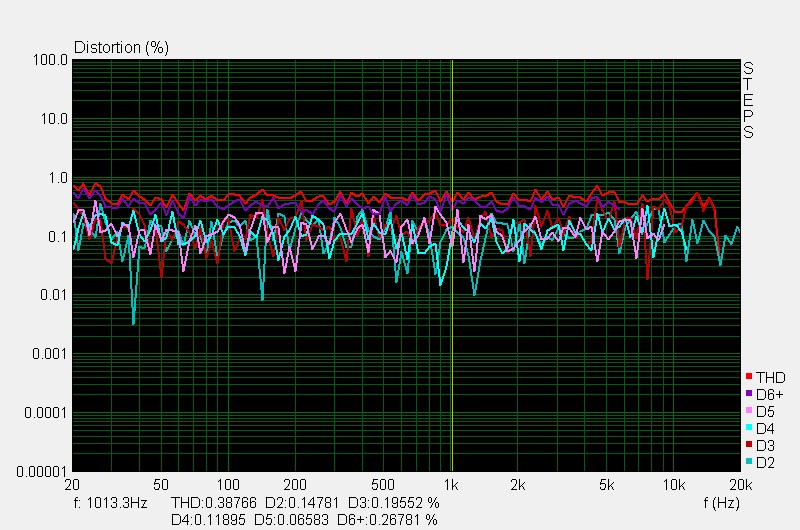Click the 100.0 y-axis tick label
This screenshot has height=530, width=800.
click(x=50, y=60)
